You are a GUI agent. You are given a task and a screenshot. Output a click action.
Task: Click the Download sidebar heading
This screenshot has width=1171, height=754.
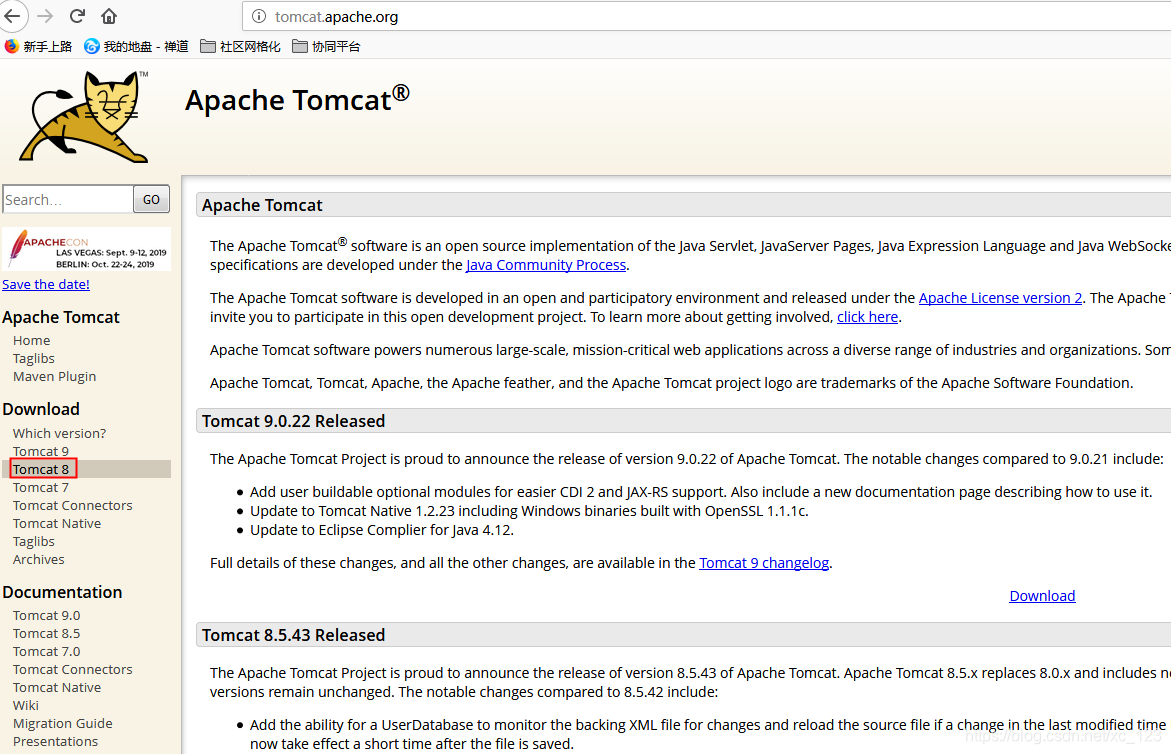click(41, 409)
